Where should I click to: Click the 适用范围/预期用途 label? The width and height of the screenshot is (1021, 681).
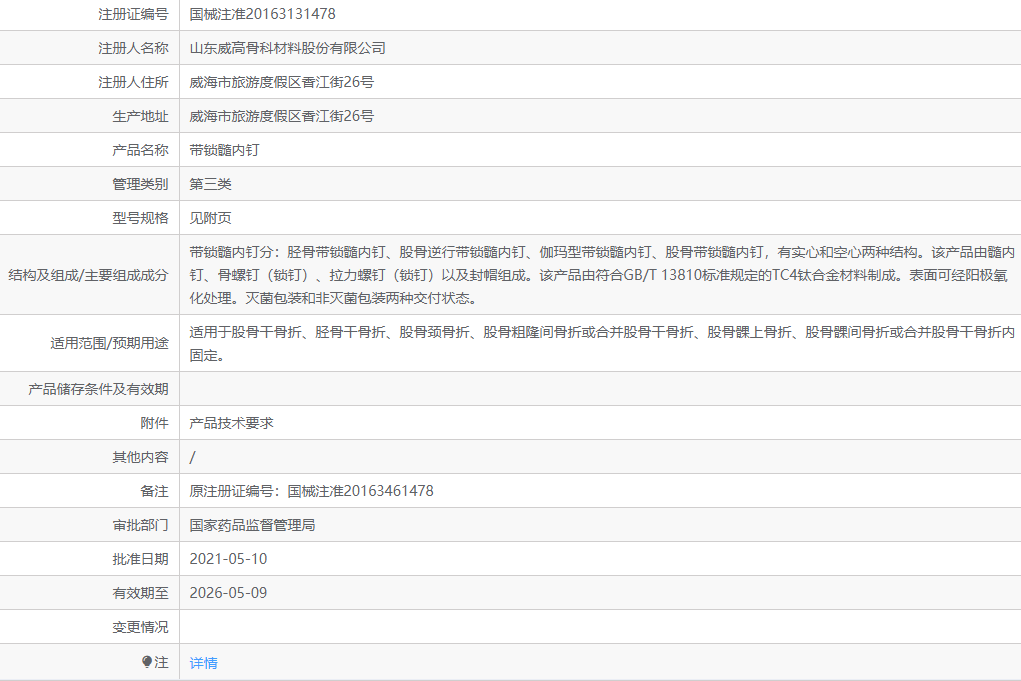[109, 343]
